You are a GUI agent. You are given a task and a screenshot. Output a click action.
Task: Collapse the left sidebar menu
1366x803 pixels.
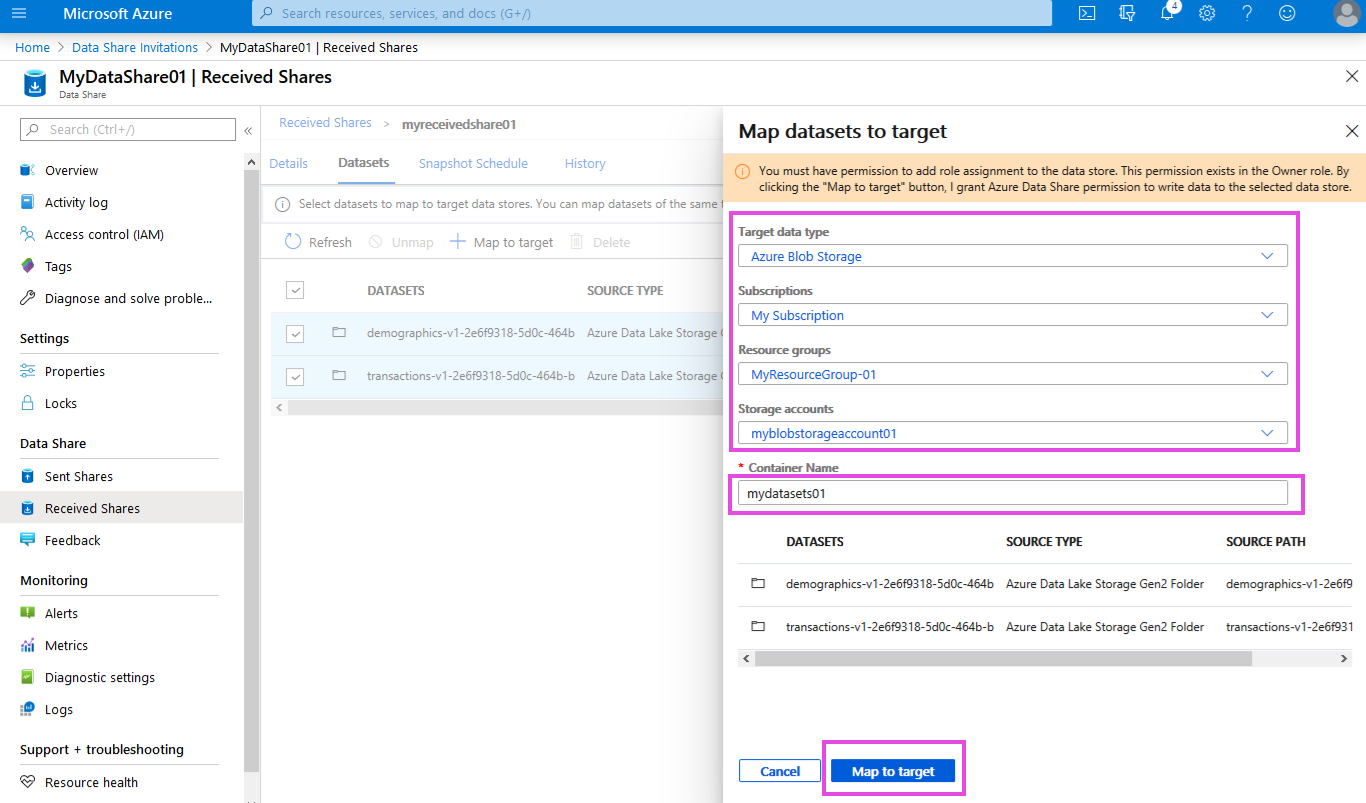pos(248,130)
